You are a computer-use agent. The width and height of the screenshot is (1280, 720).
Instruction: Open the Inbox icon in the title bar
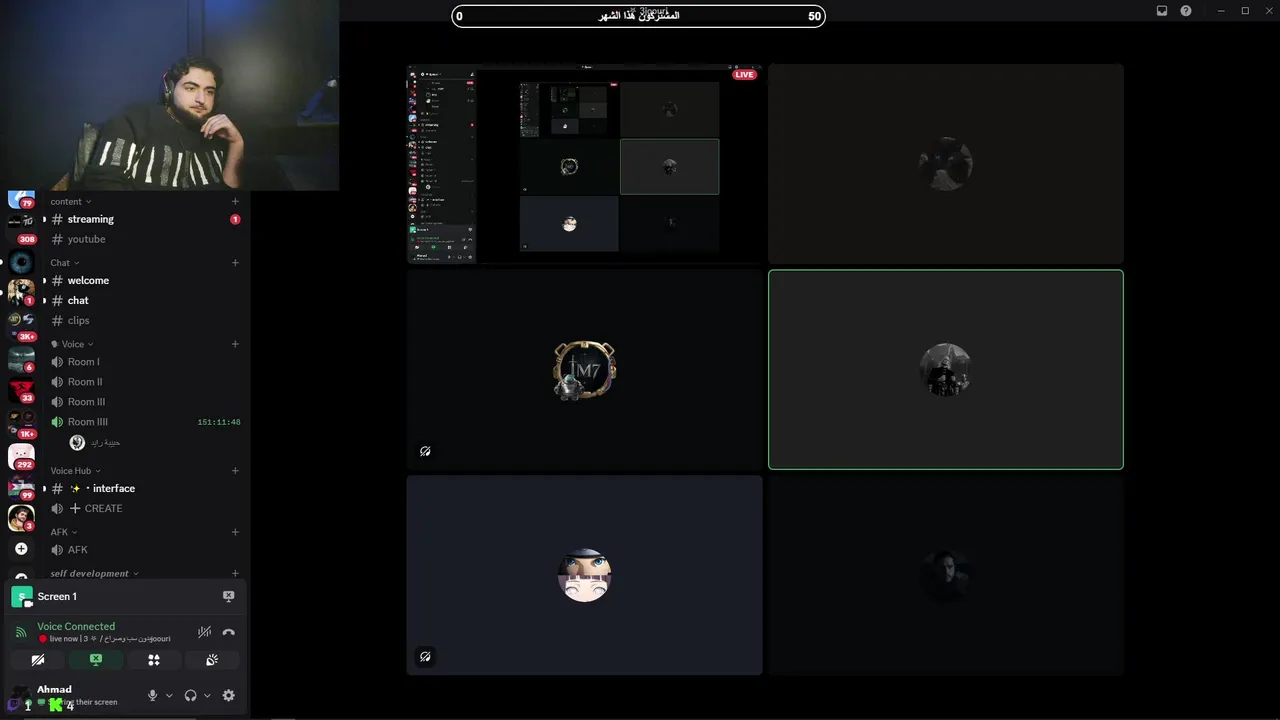[x=1162, y=11]
